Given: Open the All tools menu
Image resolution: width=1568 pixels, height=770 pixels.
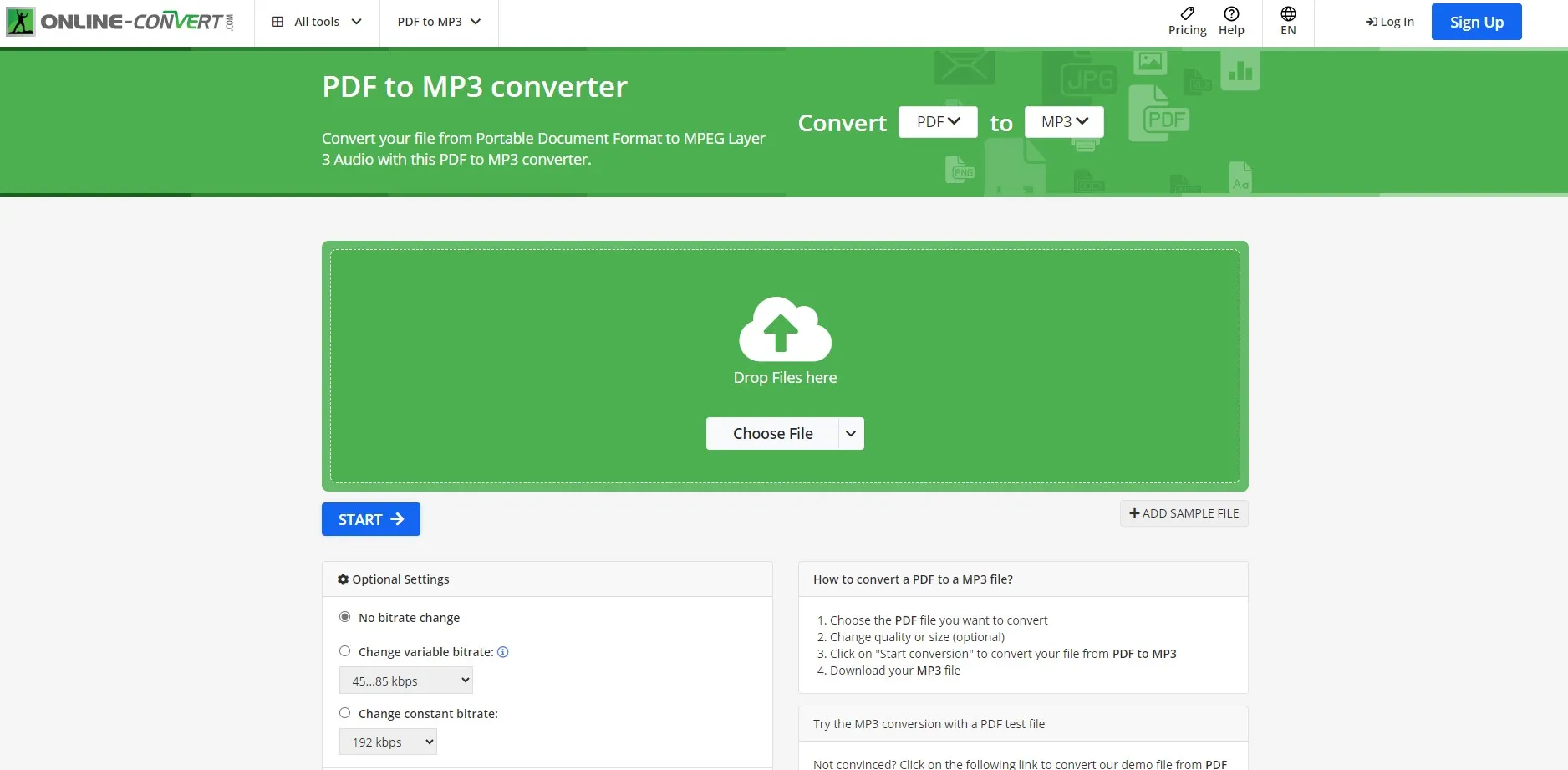Looking at the screenshot, I should pyautogui.click(x=316, y=21).
